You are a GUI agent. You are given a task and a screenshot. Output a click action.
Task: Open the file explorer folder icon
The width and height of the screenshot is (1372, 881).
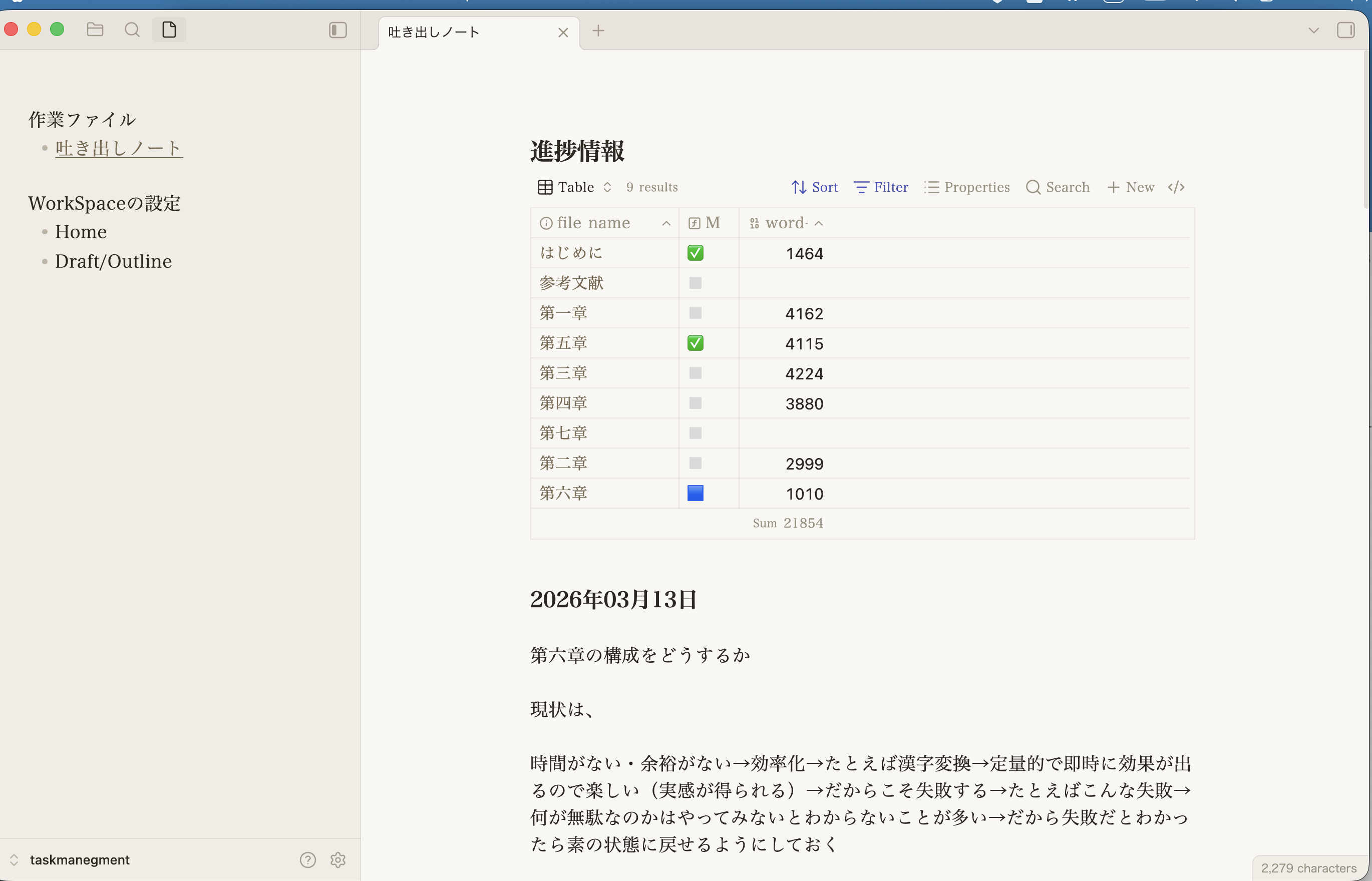pyautogui.click(x=95, y=30)
